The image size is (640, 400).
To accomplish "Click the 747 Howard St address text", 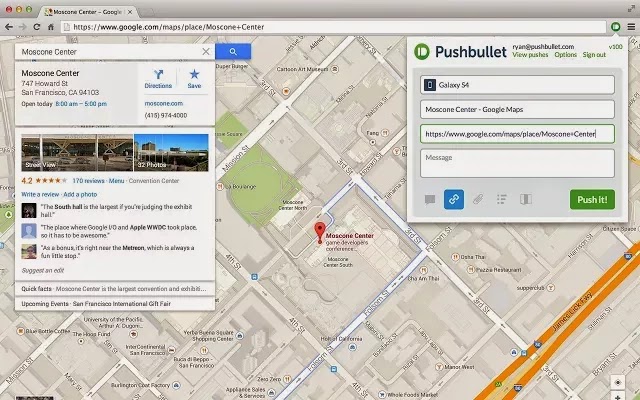I will click(44, 83).
